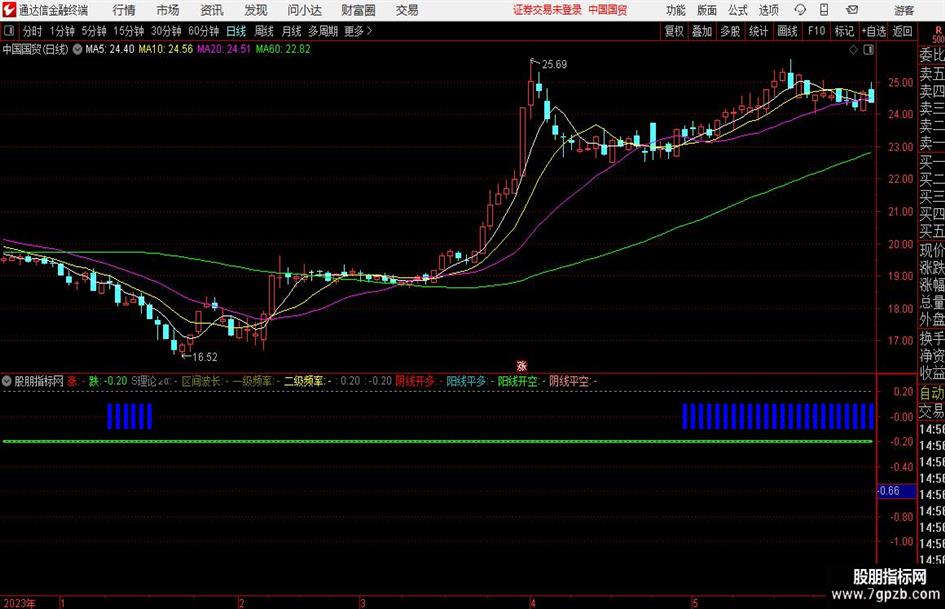
Task: Click the 返回 back button
Action: [902, 31]
